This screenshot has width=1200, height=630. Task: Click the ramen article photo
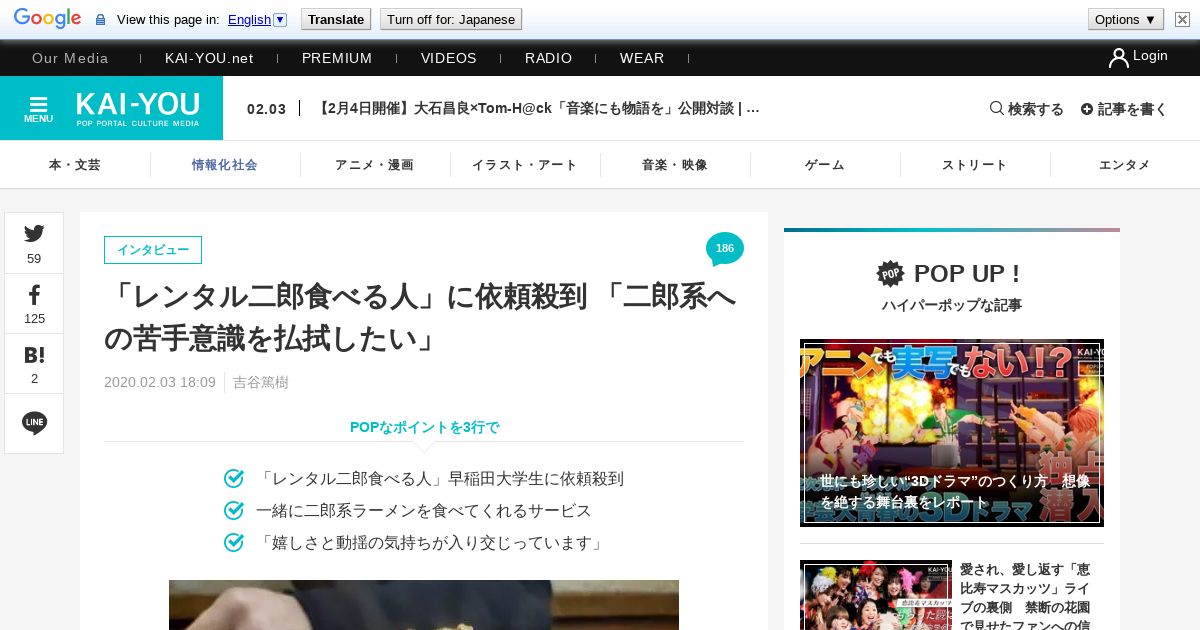[424, 605]
